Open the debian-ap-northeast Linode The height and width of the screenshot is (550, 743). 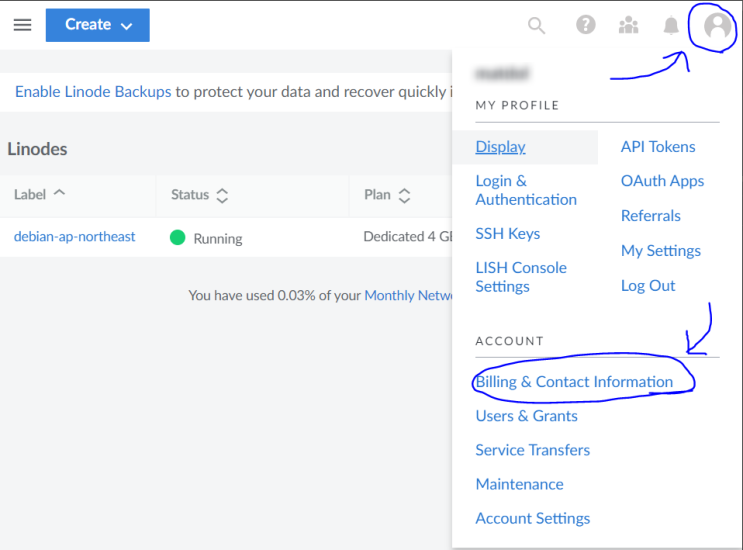74,236
